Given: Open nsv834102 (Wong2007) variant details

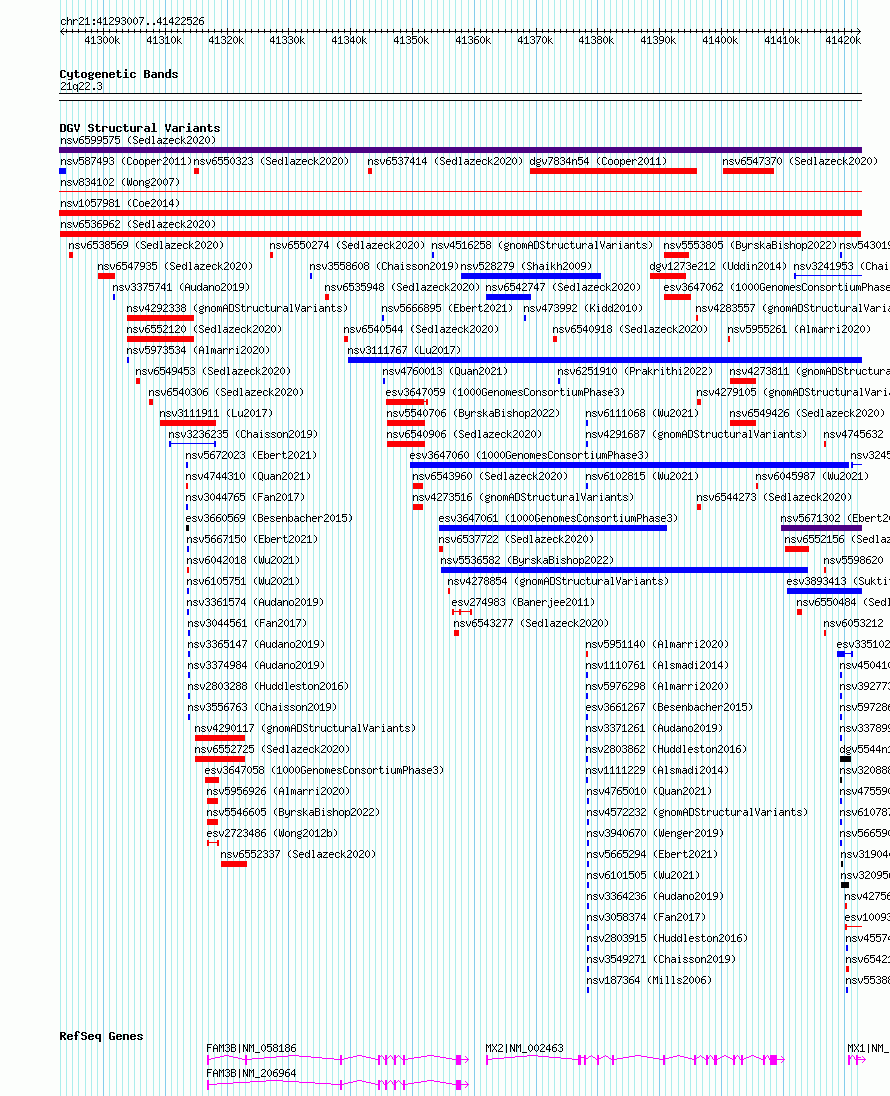Looking at the screenshot, I should (x=120, y=182).
